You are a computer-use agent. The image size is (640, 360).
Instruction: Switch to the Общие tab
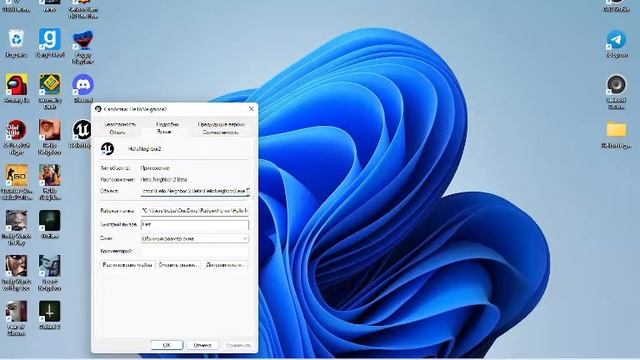118,132
